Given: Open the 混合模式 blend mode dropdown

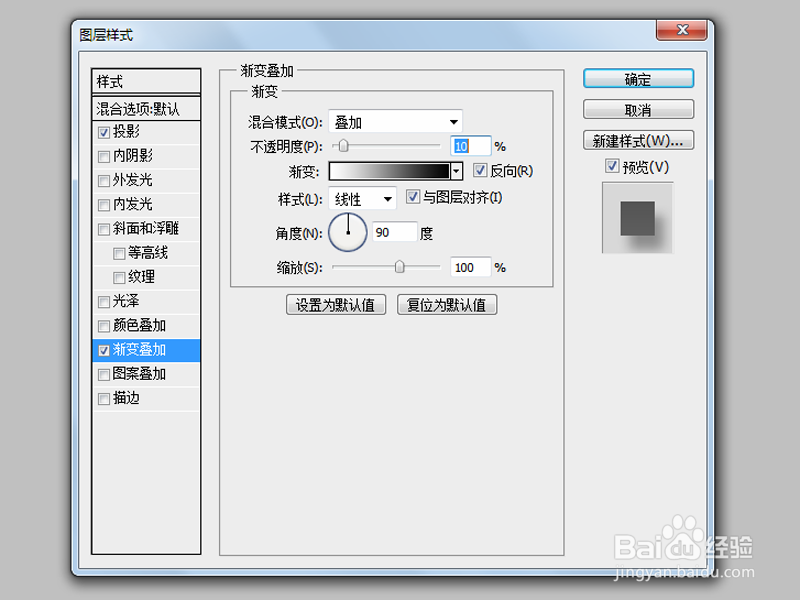Looking at the screenshot, I should [x=455, y=120].
